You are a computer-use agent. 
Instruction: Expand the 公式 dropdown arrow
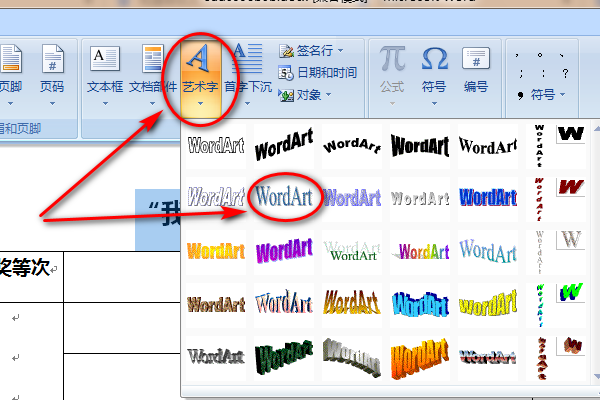[x=392, y=104]
